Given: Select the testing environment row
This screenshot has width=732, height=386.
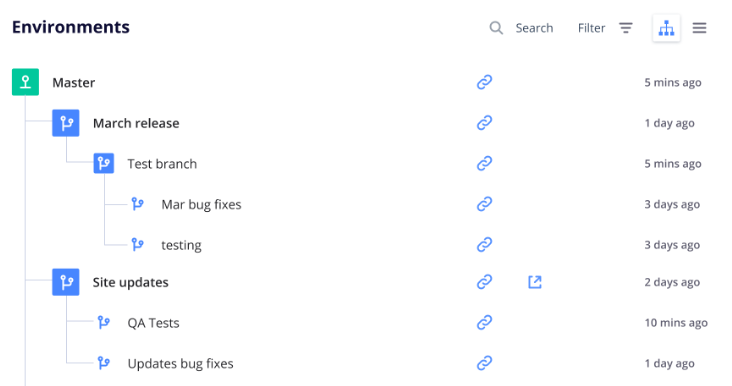Looking at the screenshot, I should pos(359,245).
